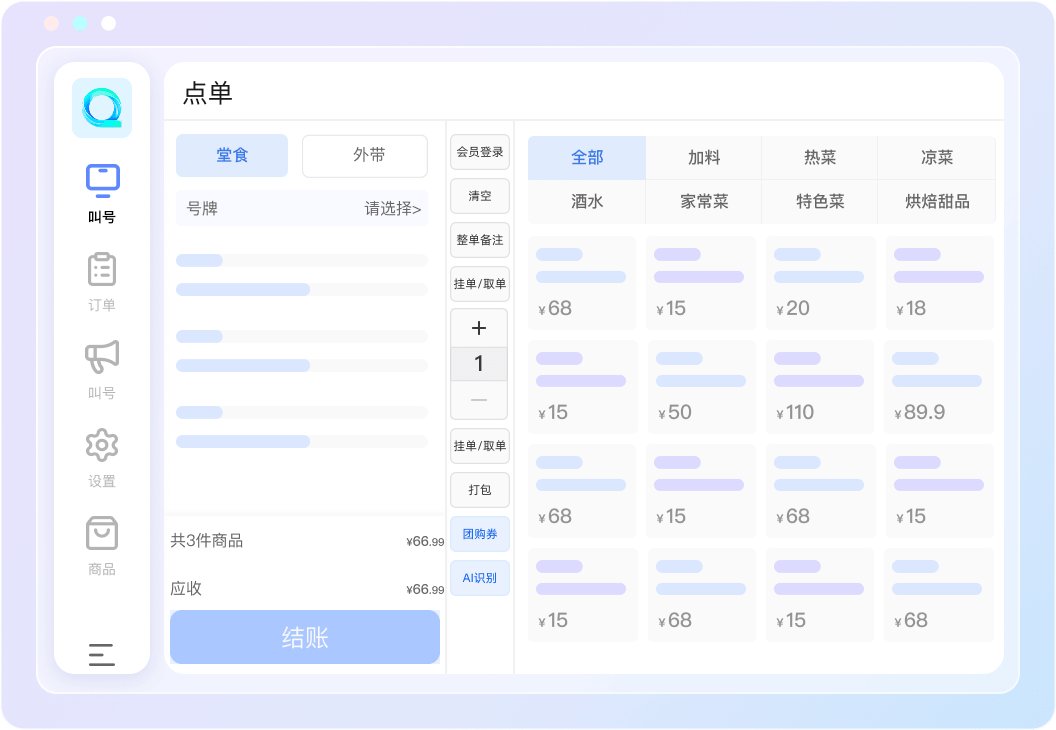The height and width of the screenshot is (730, 1056).
Task: Click the AI识别 button
Action: [x=480, y=578]
